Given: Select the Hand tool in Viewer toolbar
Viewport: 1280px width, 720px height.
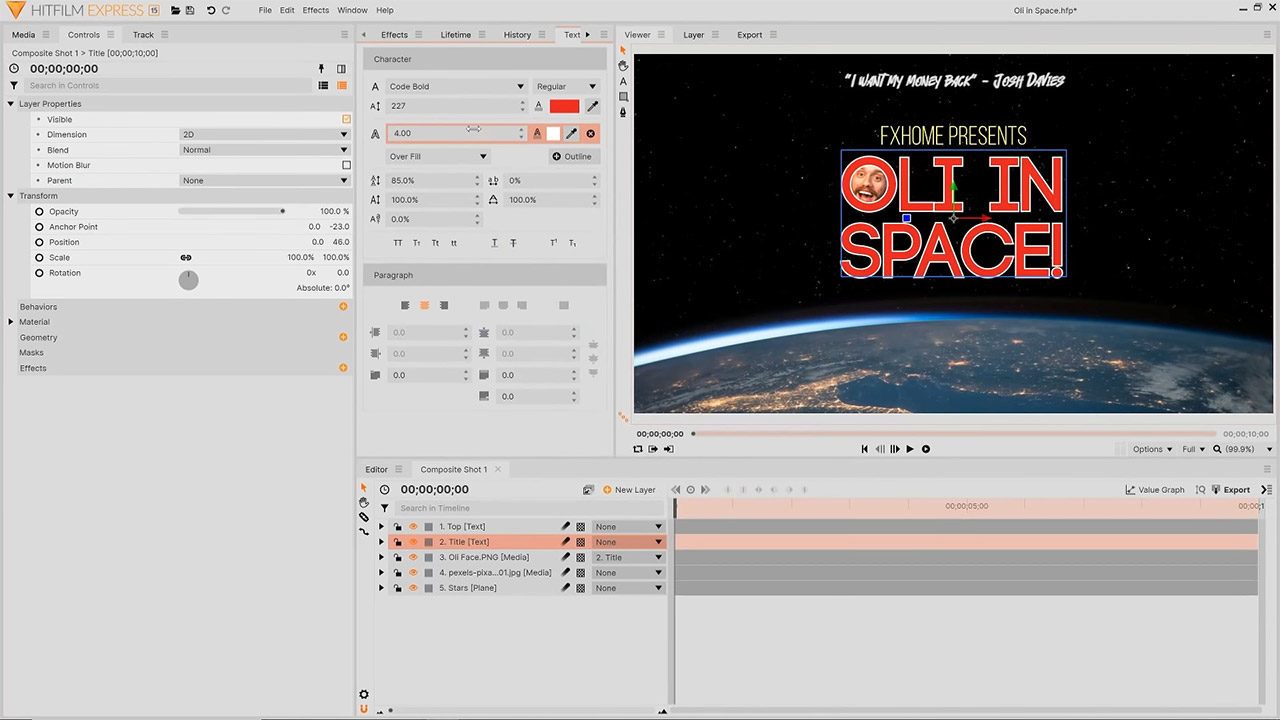Looking at the screenshot, I should (x=623, y=65).
